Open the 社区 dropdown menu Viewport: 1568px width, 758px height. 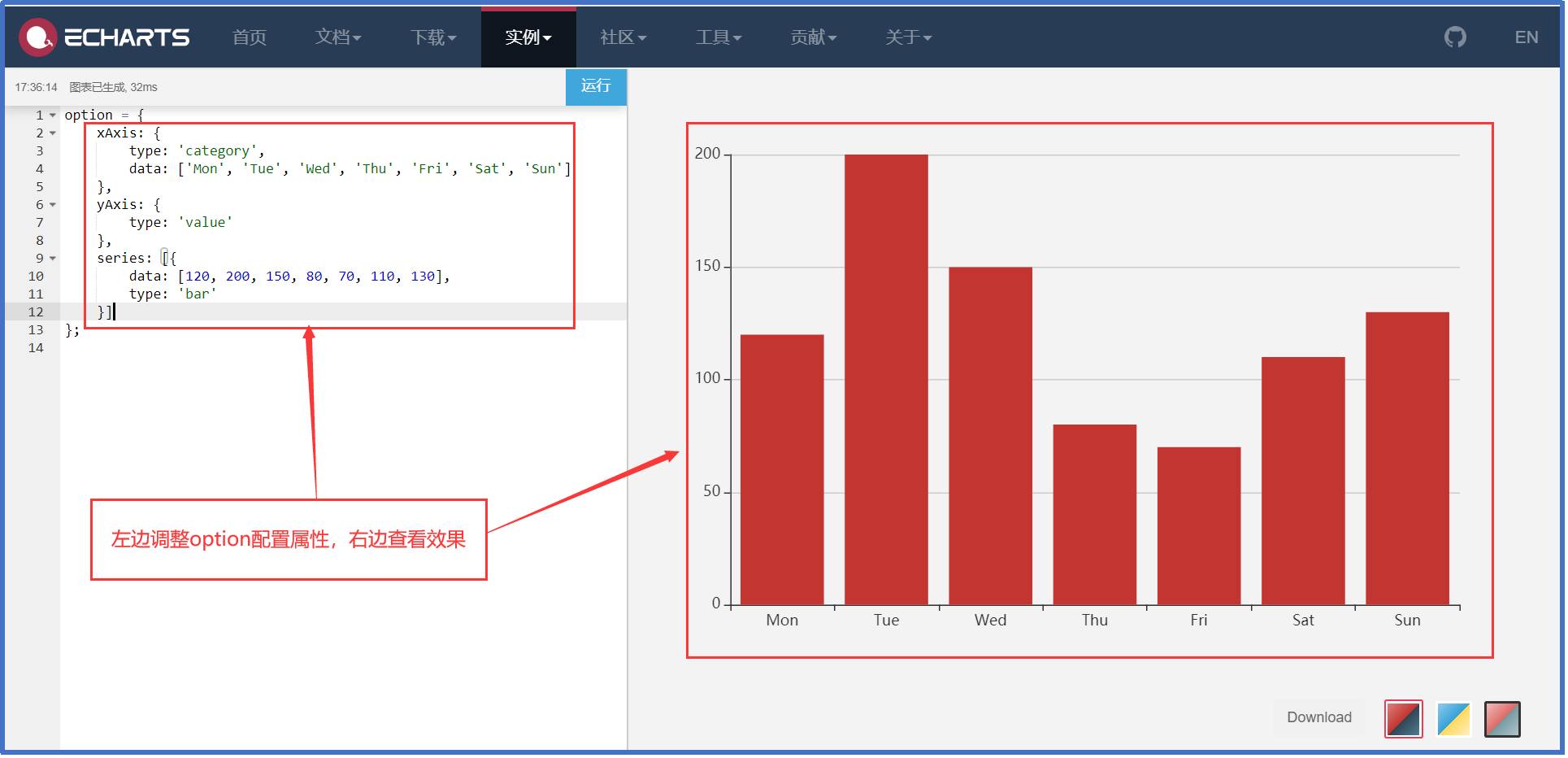point(623,37)
